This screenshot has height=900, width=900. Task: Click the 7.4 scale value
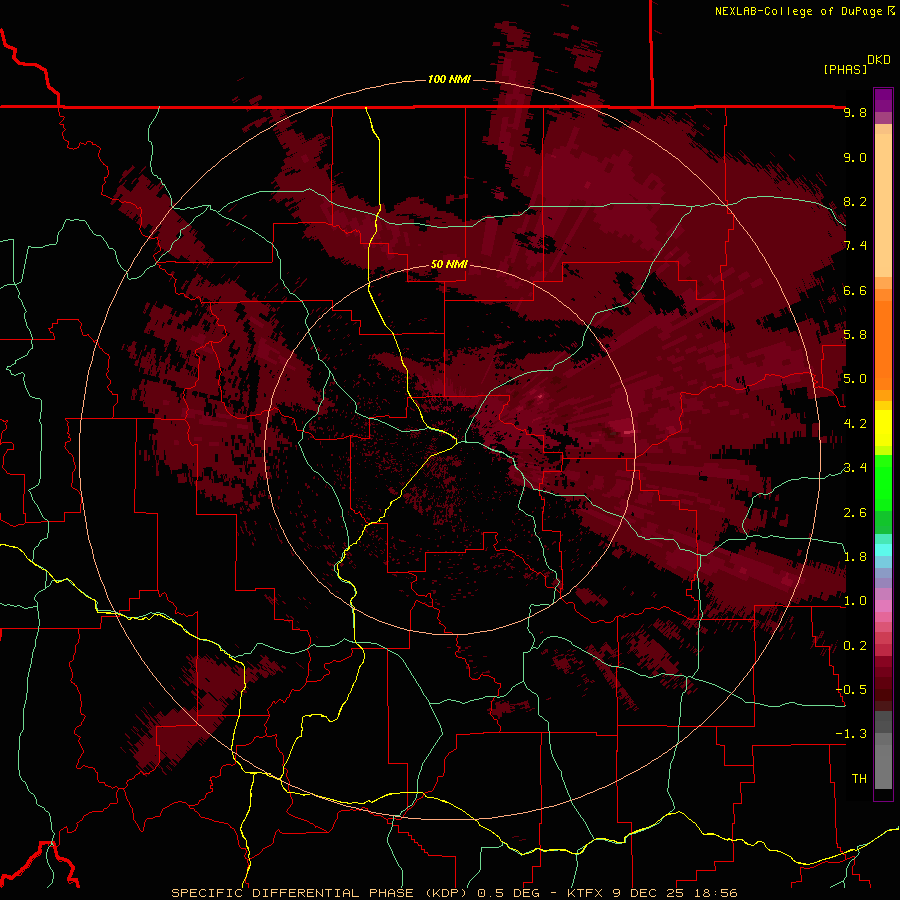[855, 246]
